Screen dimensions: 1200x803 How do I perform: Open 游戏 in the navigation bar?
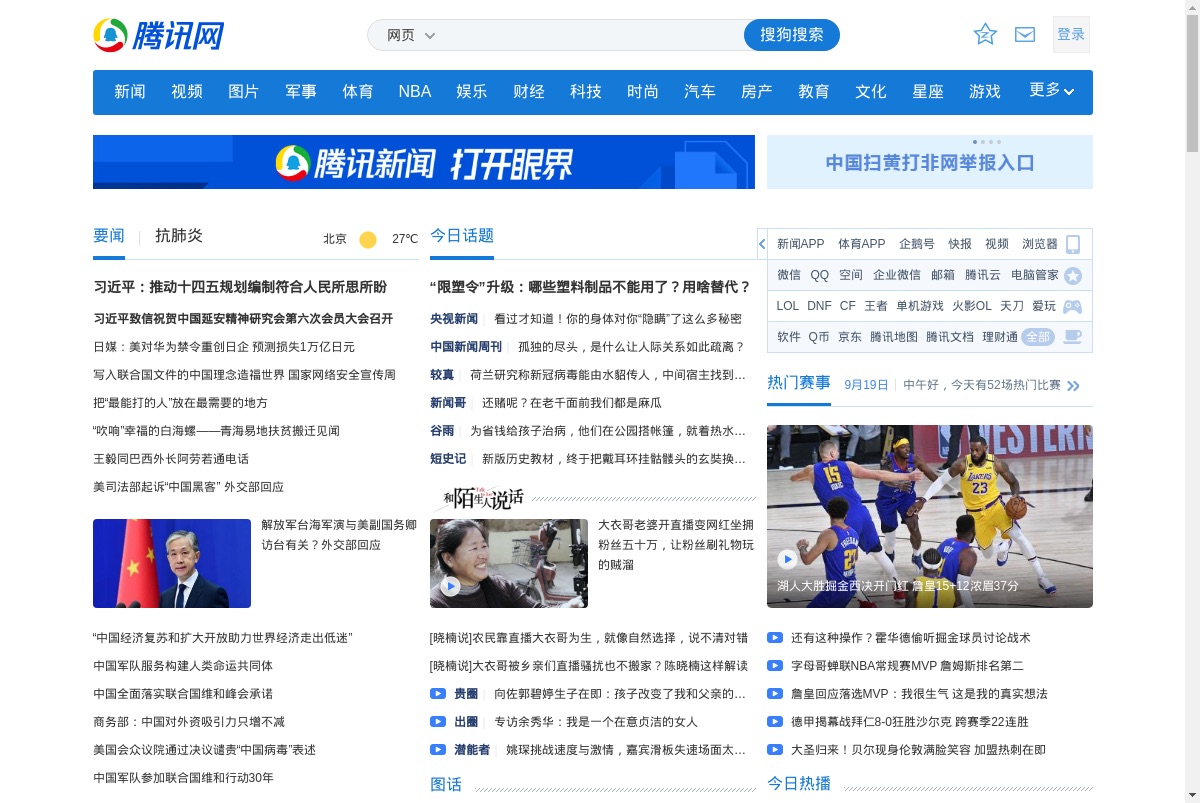pyautogui.click(x=985, y=91)
